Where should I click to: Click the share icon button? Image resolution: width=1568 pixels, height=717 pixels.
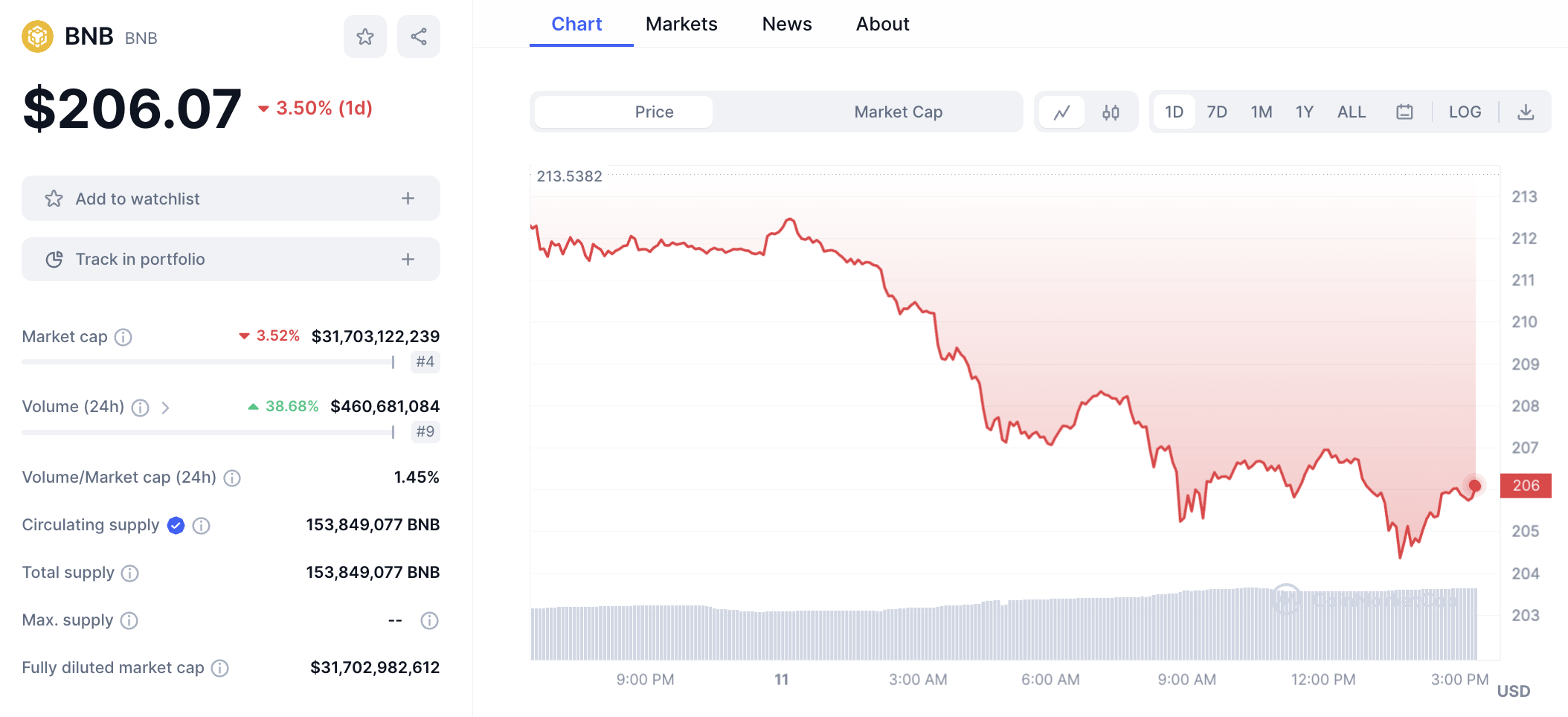[418, 36]
